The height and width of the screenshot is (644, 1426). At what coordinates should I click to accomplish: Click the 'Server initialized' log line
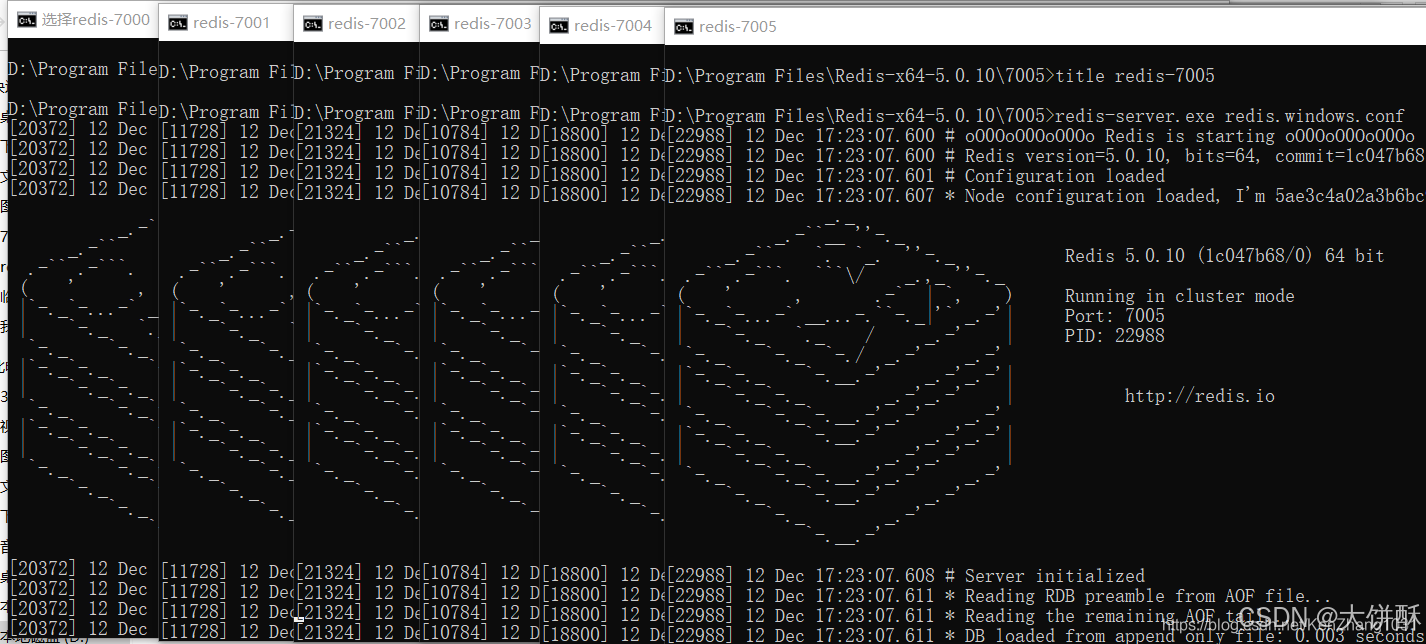coord(905,576)
